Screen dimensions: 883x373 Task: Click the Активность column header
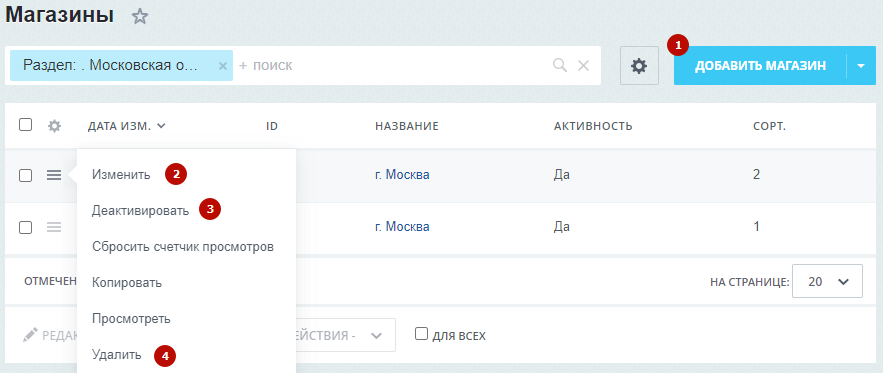pyautogui.click(x=593, y=126)
